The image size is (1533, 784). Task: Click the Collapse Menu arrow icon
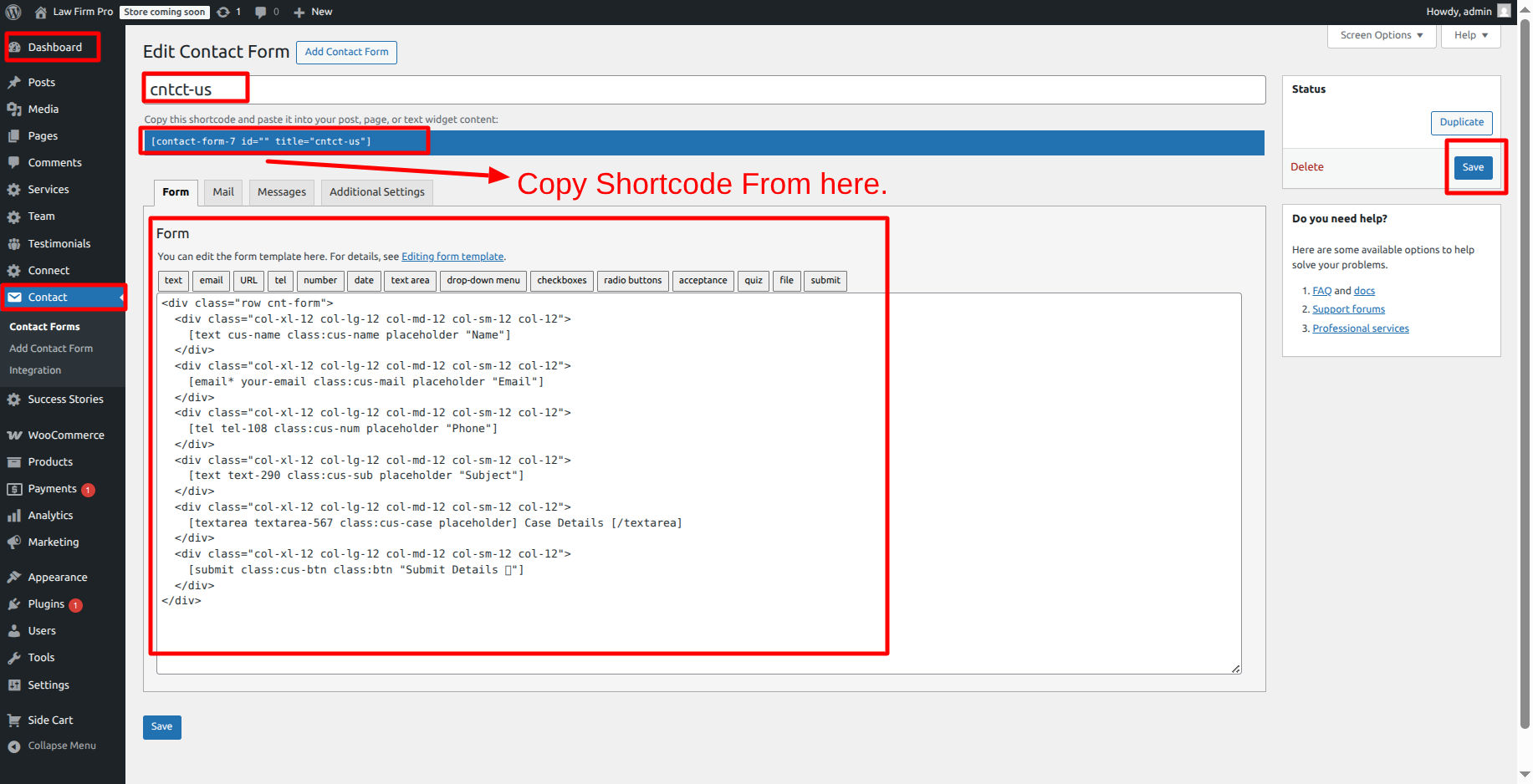14,746
